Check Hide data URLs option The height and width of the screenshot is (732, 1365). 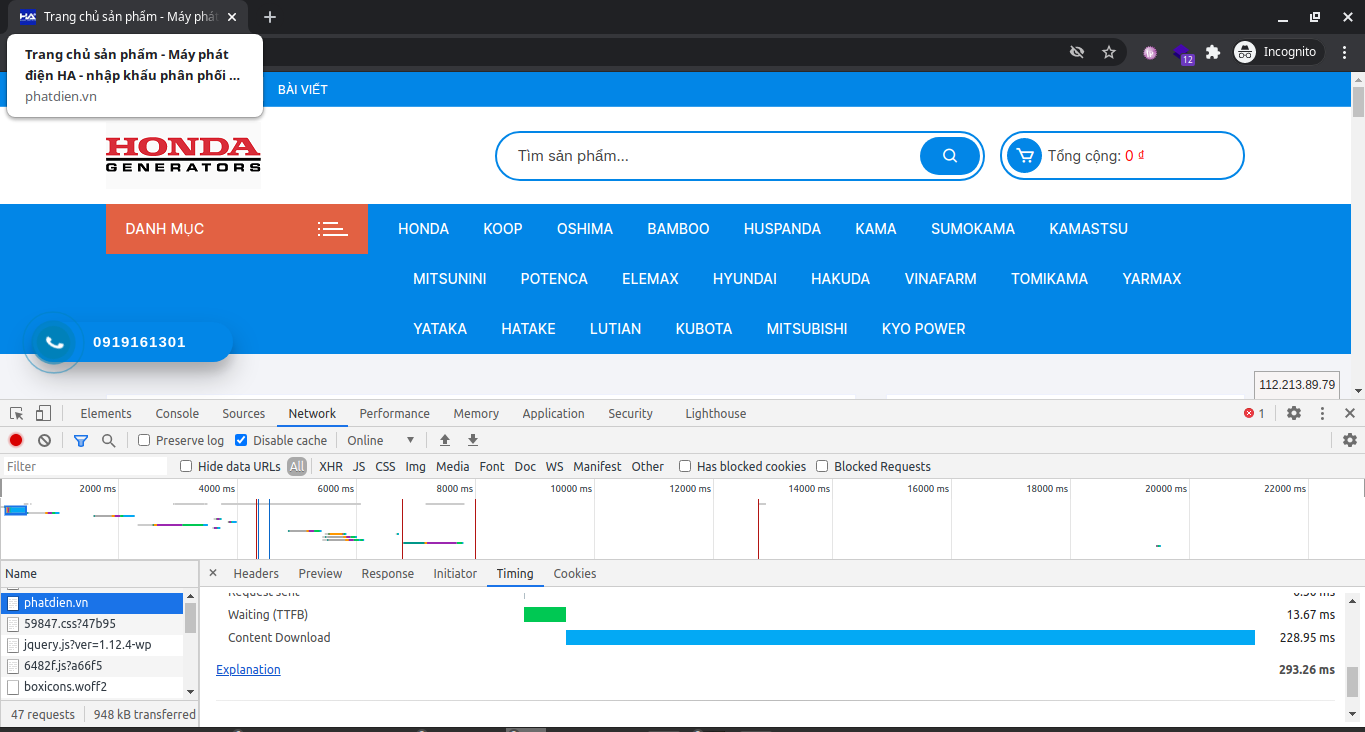coord(186,466)
